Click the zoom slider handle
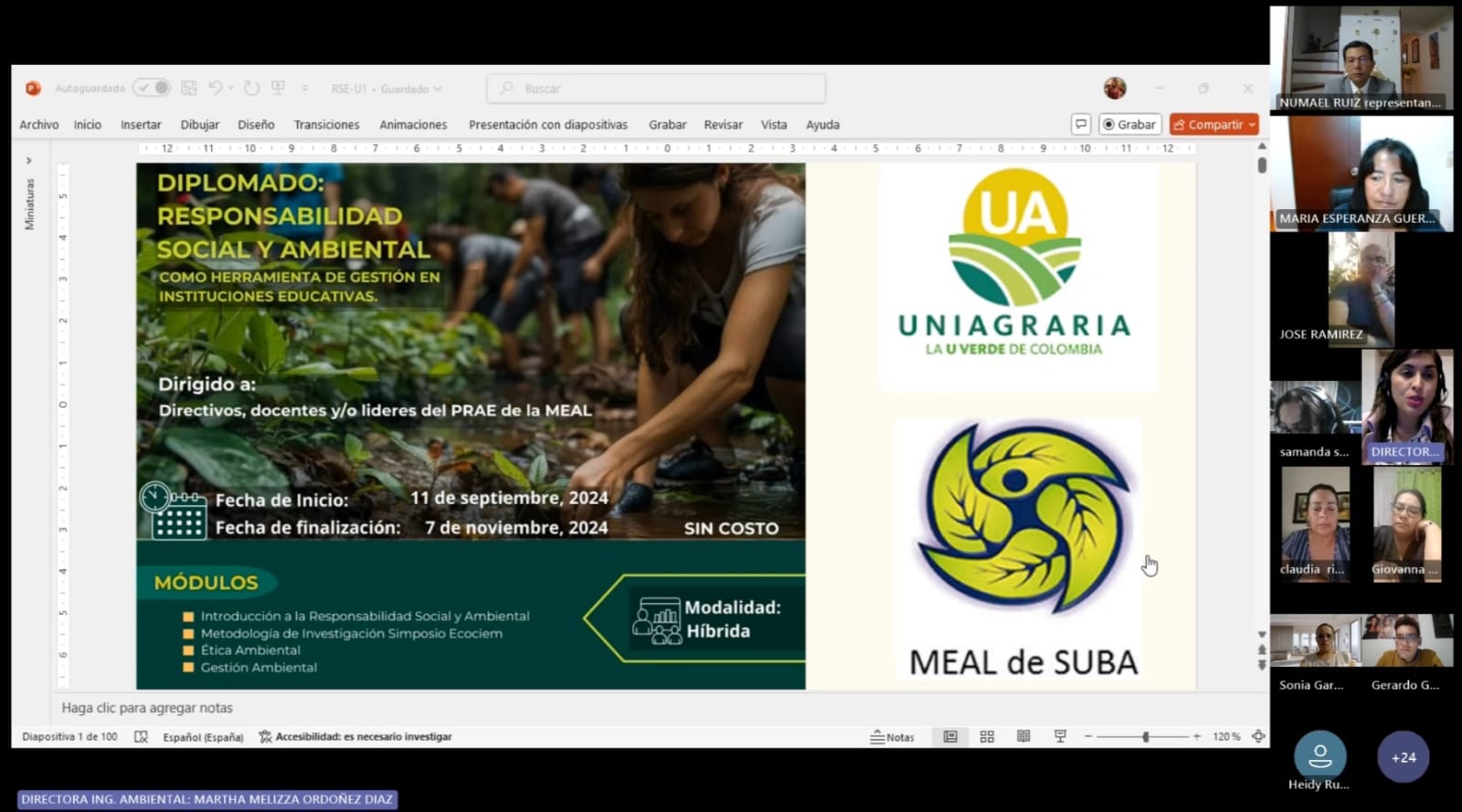Image resolution: width=1462 pixels, height=812 pixels. 1146,737
